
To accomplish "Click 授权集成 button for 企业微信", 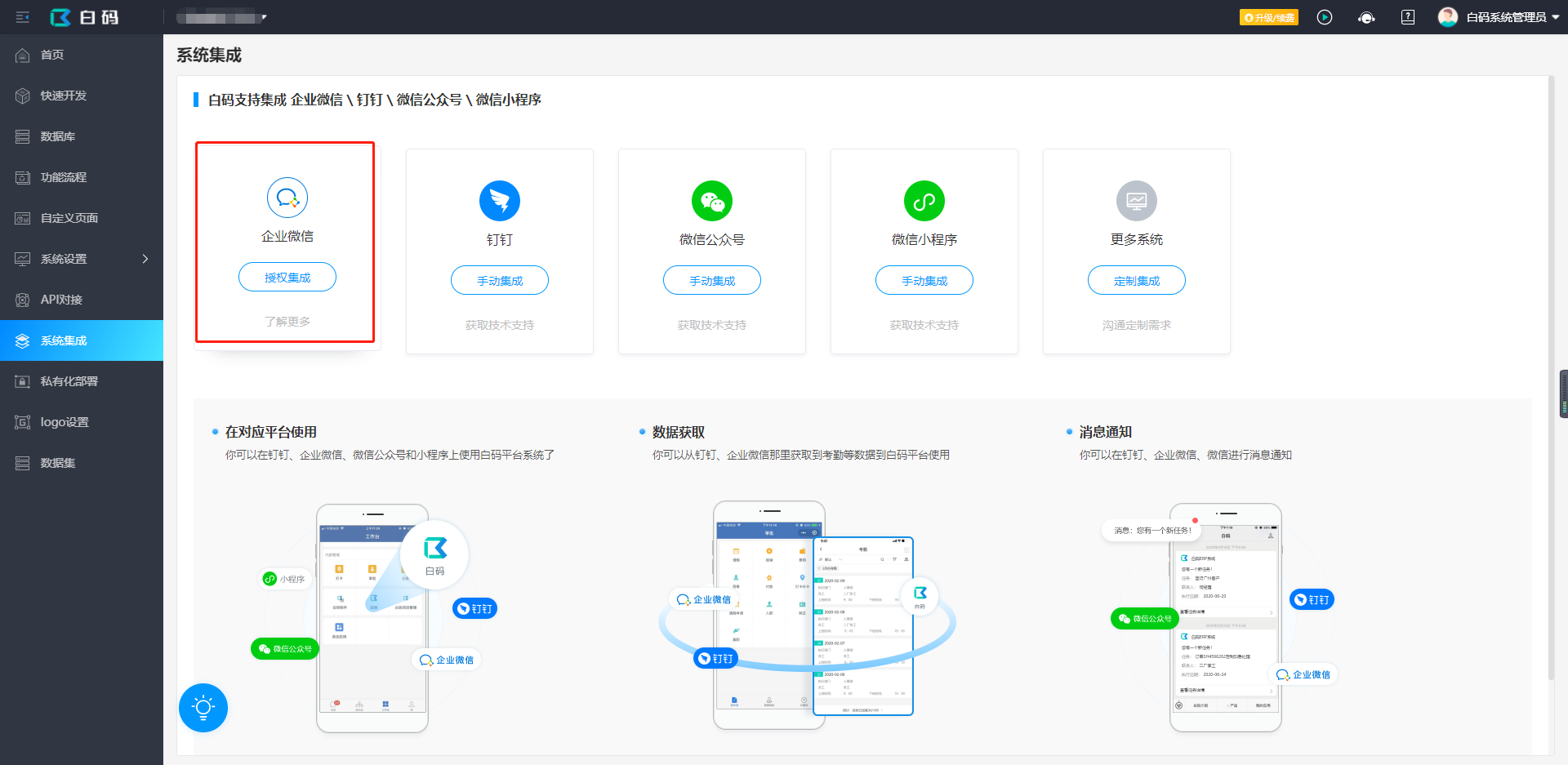I will [287, 277].
